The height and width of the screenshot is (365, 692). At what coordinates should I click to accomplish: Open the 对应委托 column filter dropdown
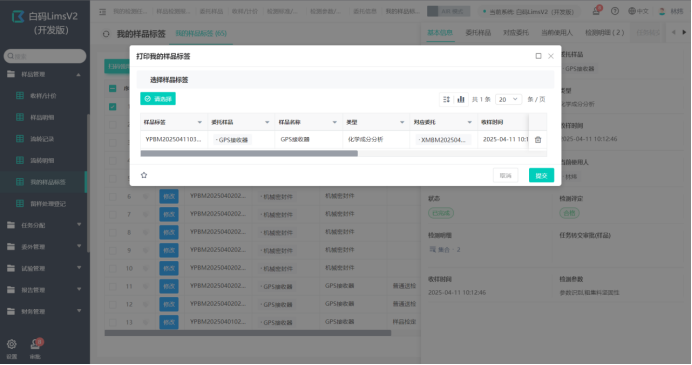470,123
